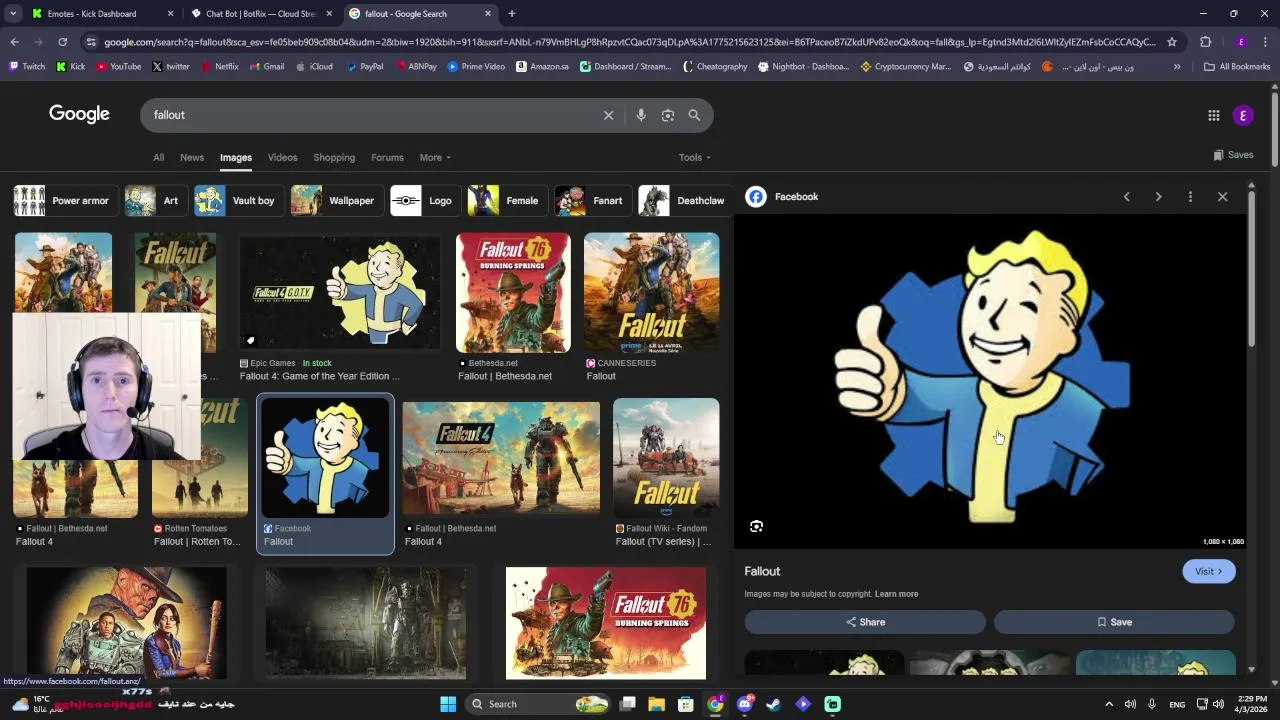Image resolution: width=1280 pixels, height=720 pixels.
Task: Open Discord from the taskbar
Action: [744, 704]
